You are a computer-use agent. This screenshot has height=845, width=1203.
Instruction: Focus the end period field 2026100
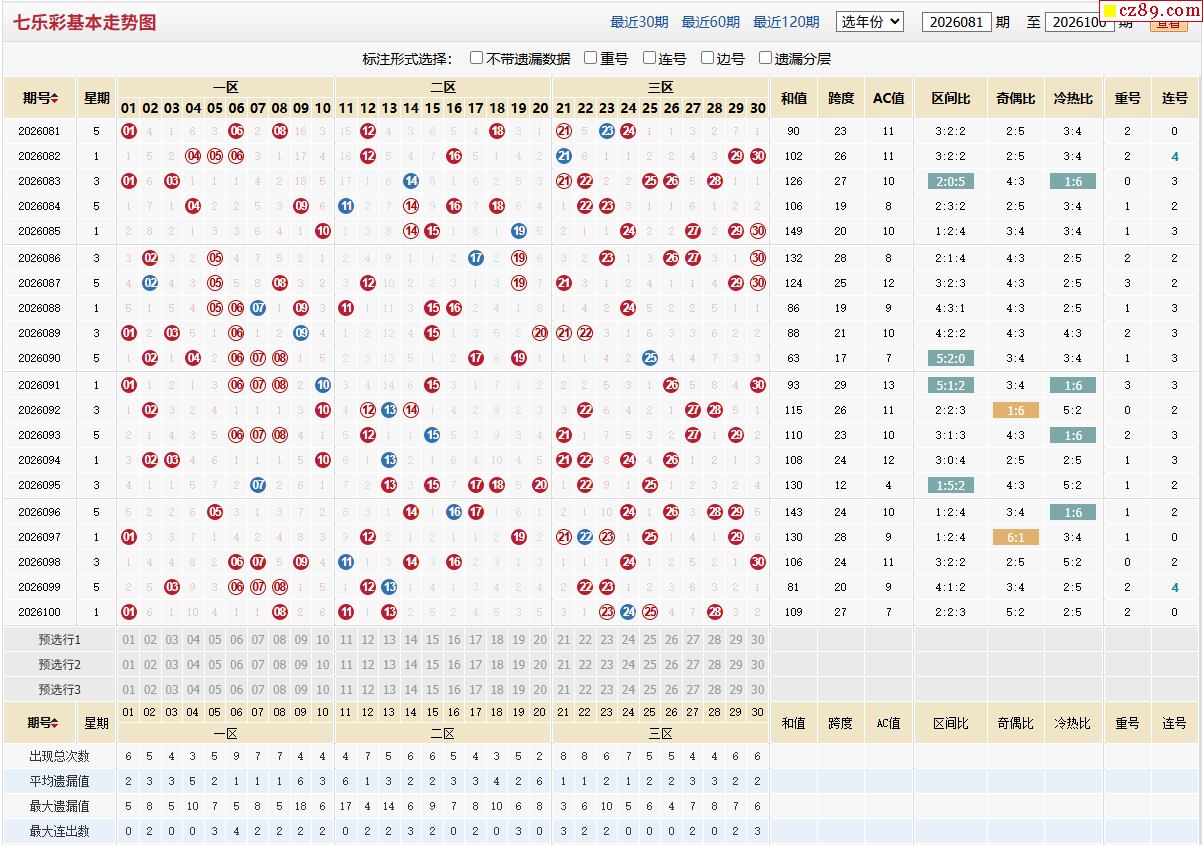coord(1079,22)
